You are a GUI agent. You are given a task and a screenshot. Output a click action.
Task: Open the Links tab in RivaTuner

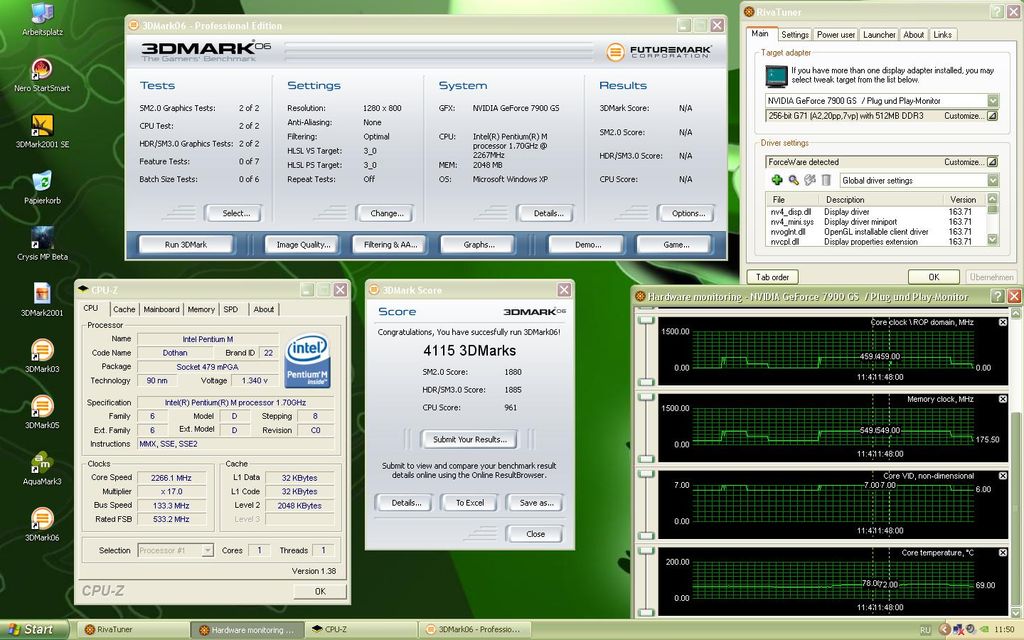point(942,35)
